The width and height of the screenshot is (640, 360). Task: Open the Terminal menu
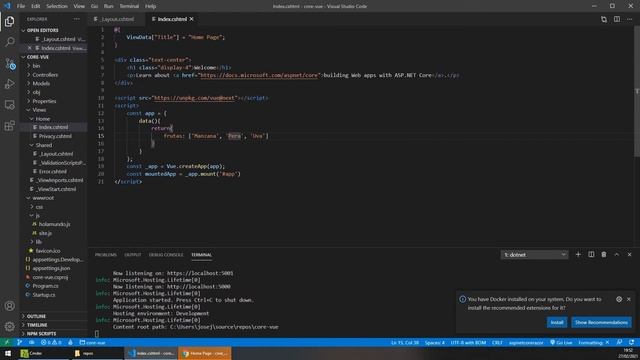click(x=129, y=6)
